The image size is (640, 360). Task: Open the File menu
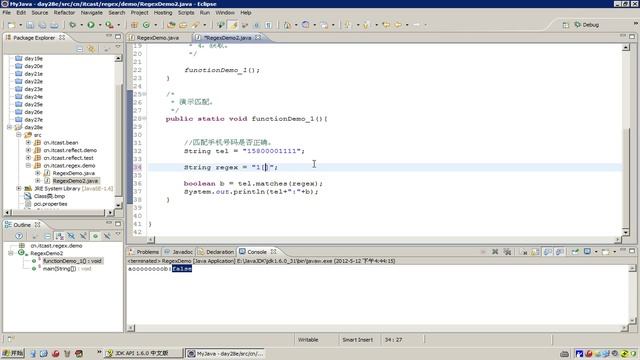tap(7, 13)
